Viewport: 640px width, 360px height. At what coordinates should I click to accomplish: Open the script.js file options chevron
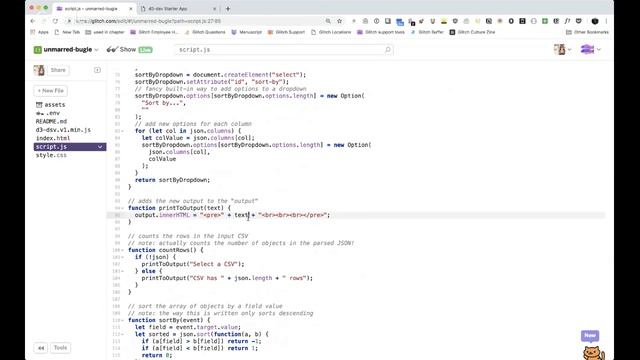100,147
